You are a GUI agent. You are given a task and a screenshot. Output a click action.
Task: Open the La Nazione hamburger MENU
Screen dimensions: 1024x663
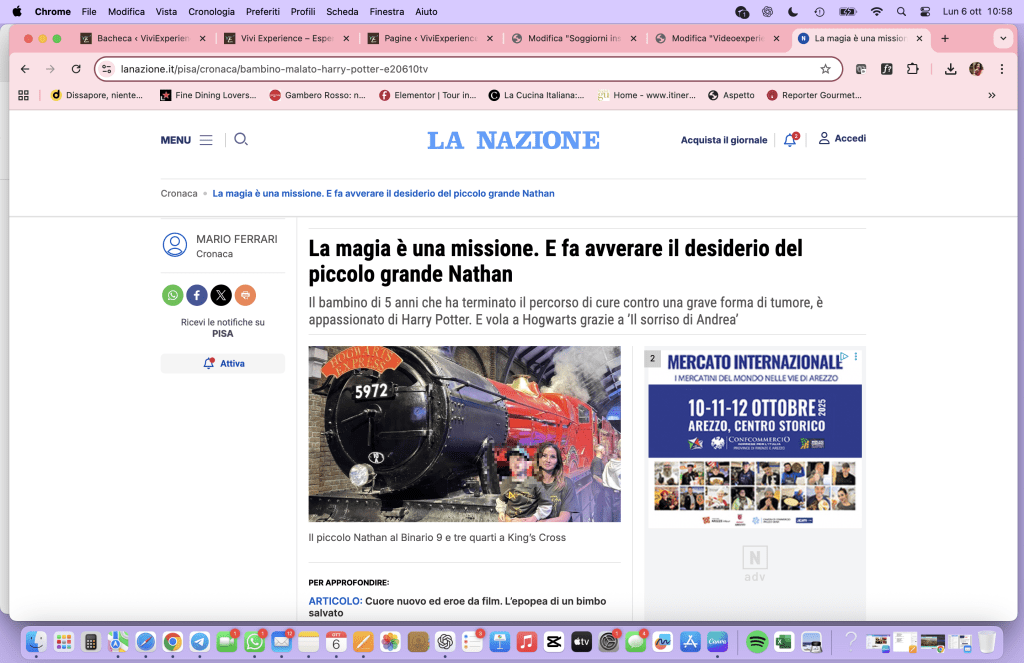click(x=186, y=140)
